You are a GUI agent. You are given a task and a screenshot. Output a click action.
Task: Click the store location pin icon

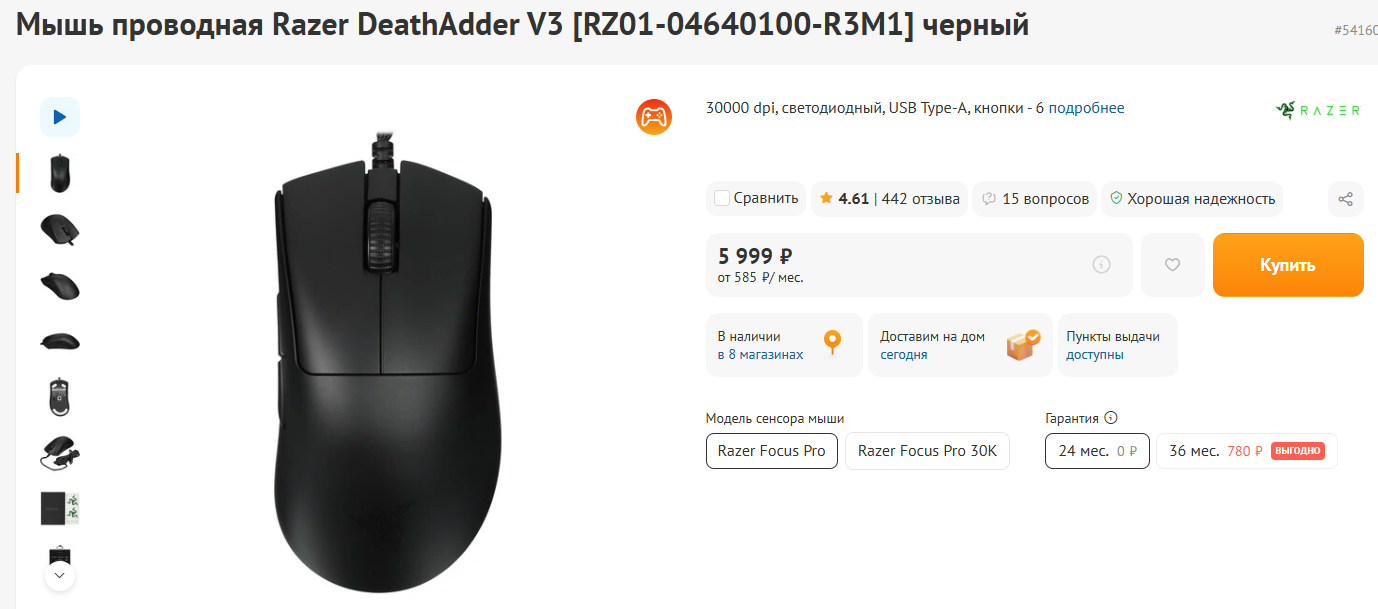coord(832,344)
